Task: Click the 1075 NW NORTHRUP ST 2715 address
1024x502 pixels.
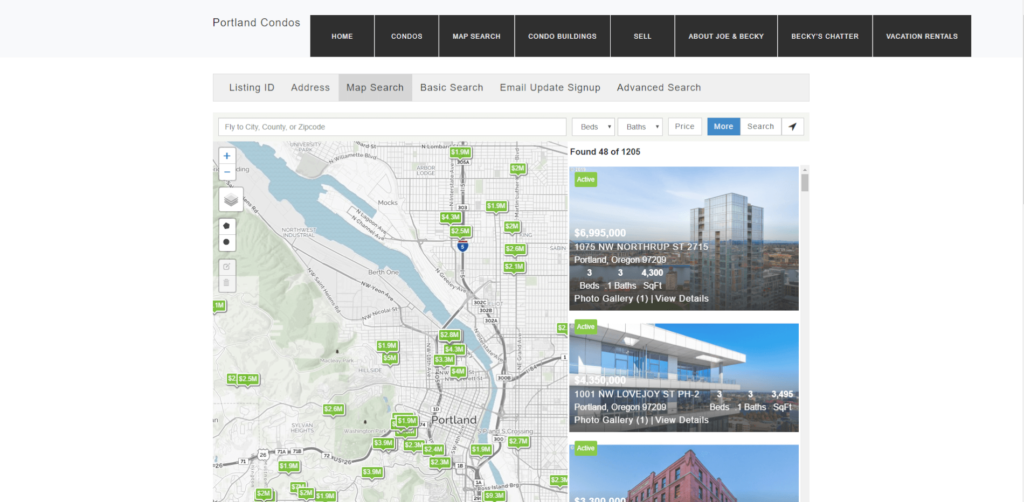Action: (641, 247)
